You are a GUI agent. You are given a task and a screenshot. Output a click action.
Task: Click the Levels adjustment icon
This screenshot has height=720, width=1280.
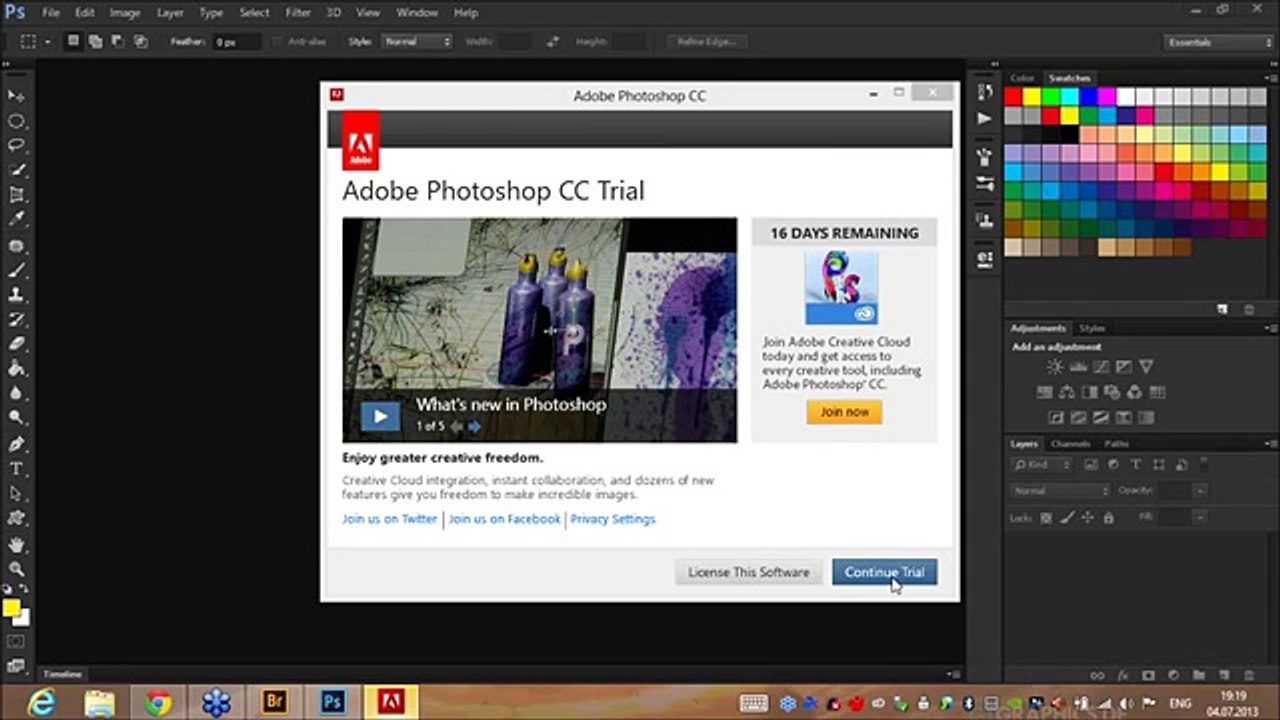click(1078, 367)
